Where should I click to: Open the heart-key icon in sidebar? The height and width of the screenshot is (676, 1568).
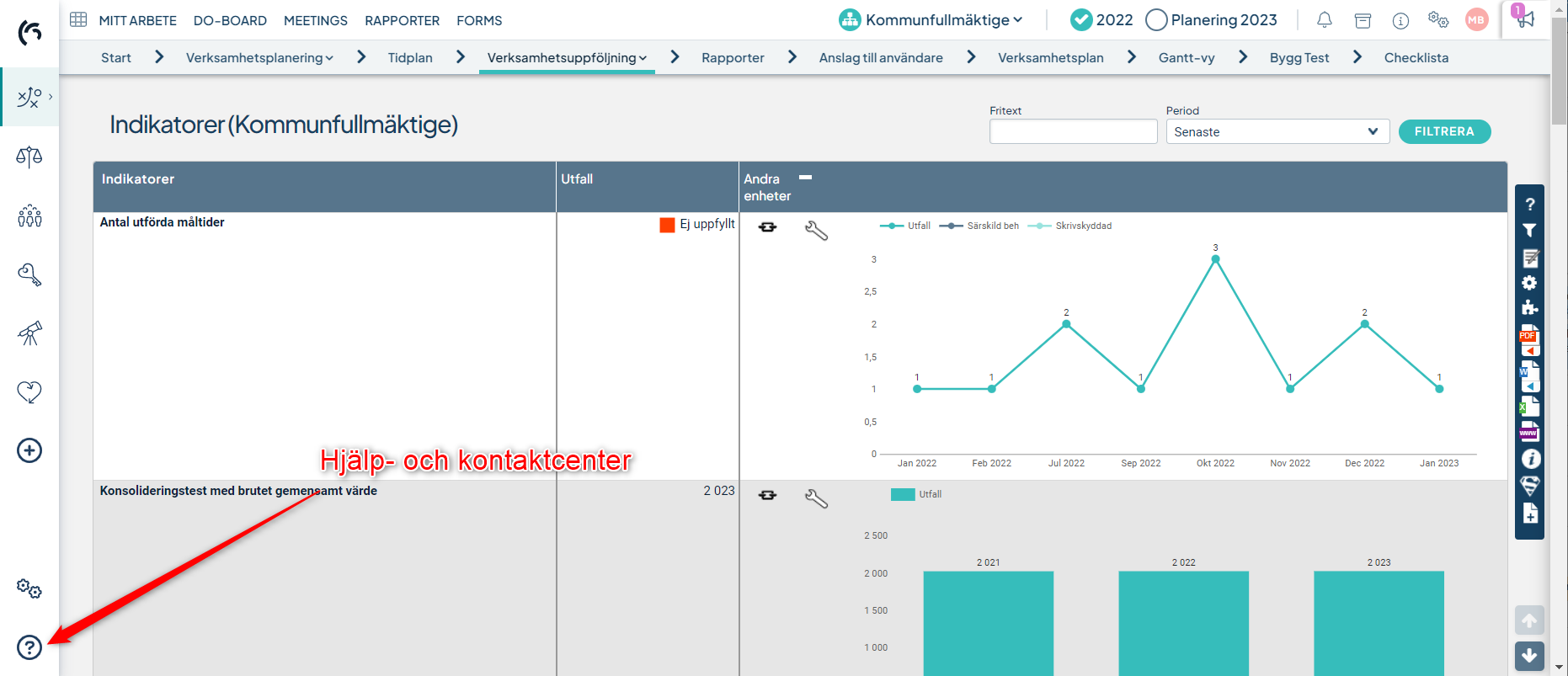click(29, 274)
